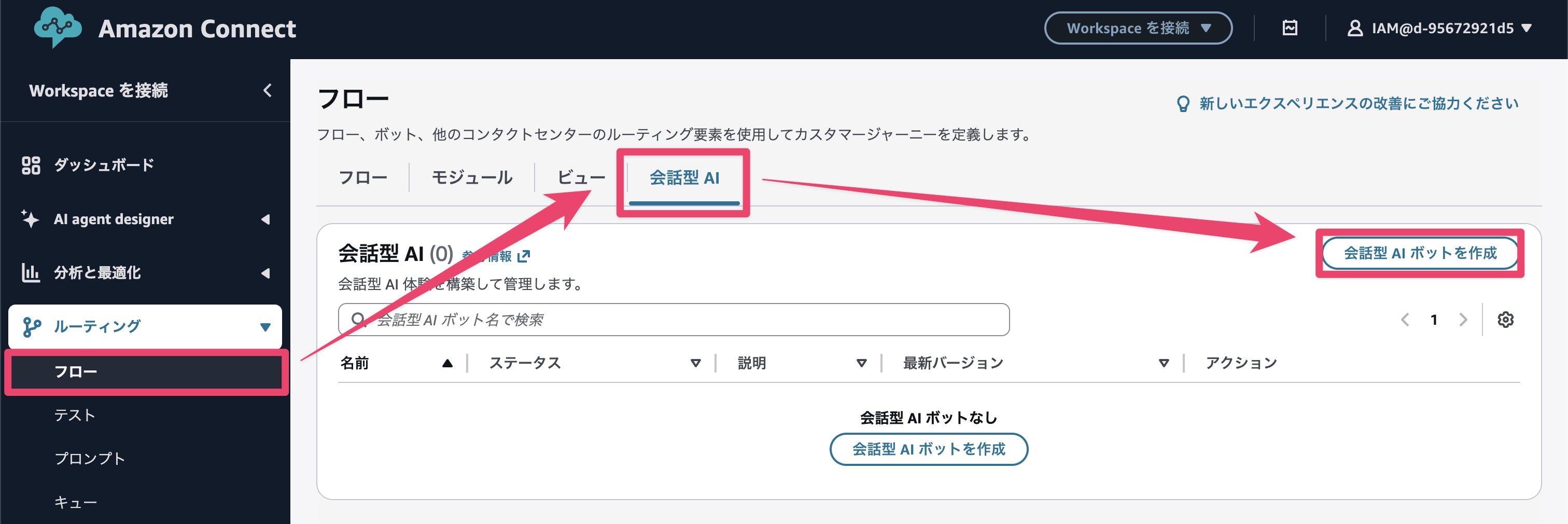Click top-right 会話型 AI ボットを作成 button
Image resolution: width=1568 pixels, height=524 pixels.
(1420, 253)
